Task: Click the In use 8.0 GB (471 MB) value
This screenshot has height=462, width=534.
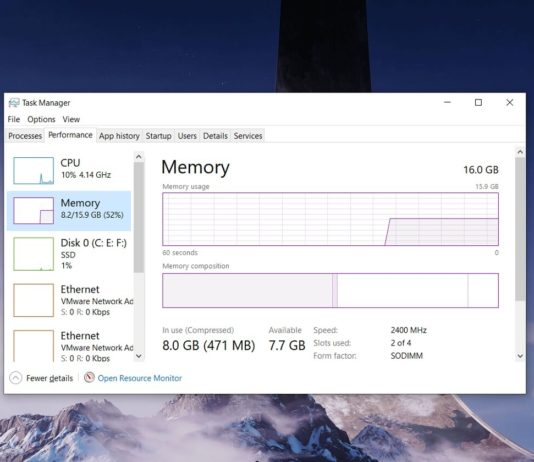Action: click(x=208, y=345)
